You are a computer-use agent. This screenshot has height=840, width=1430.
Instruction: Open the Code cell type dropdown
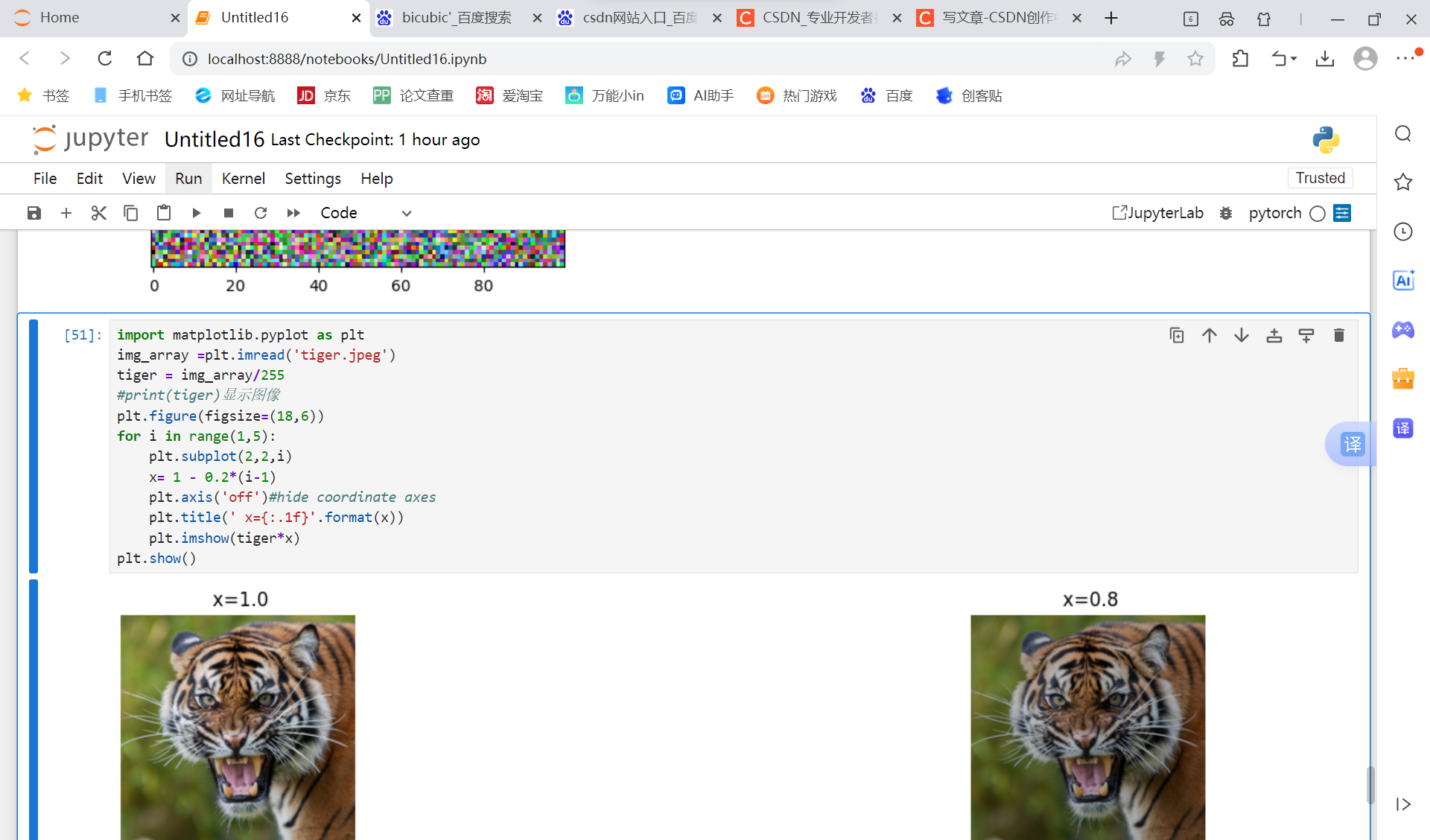(365, 213)
